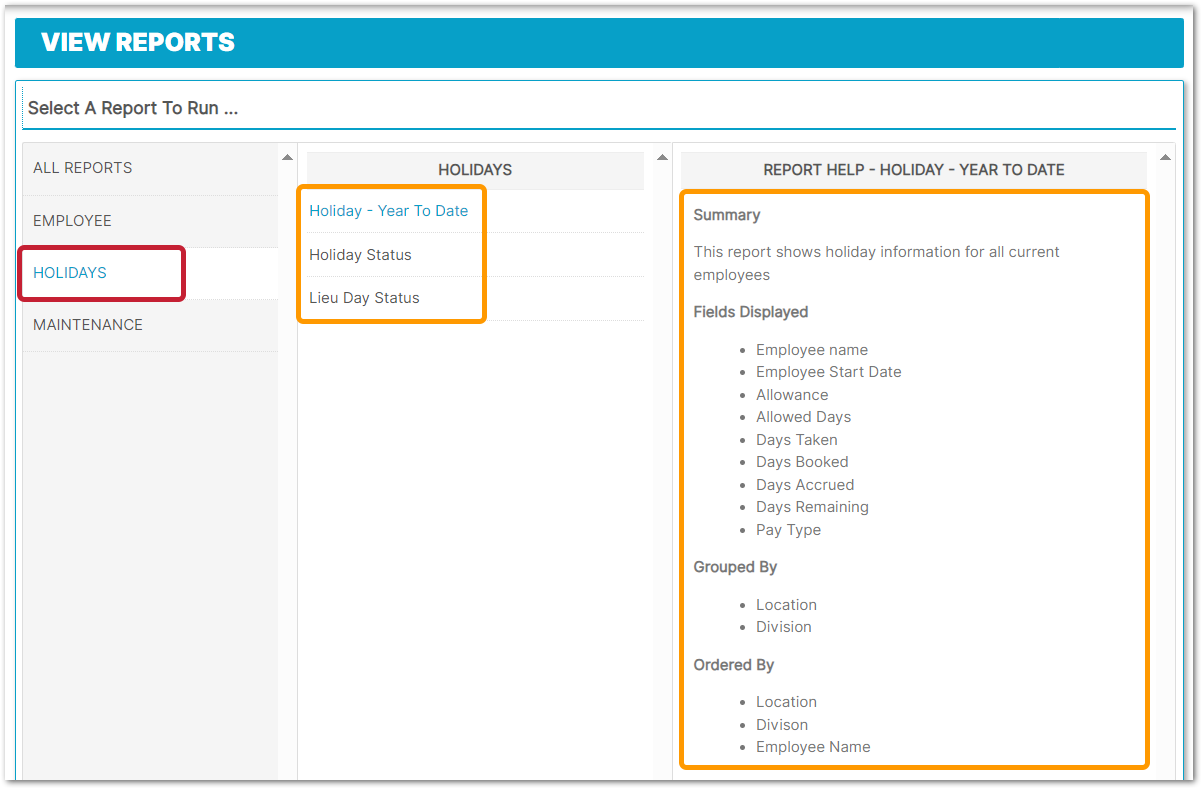The width and height of the screenshot is (1202, 789).
Task: Click the Summary heading in report help
Action: click(x=727, y=215)
